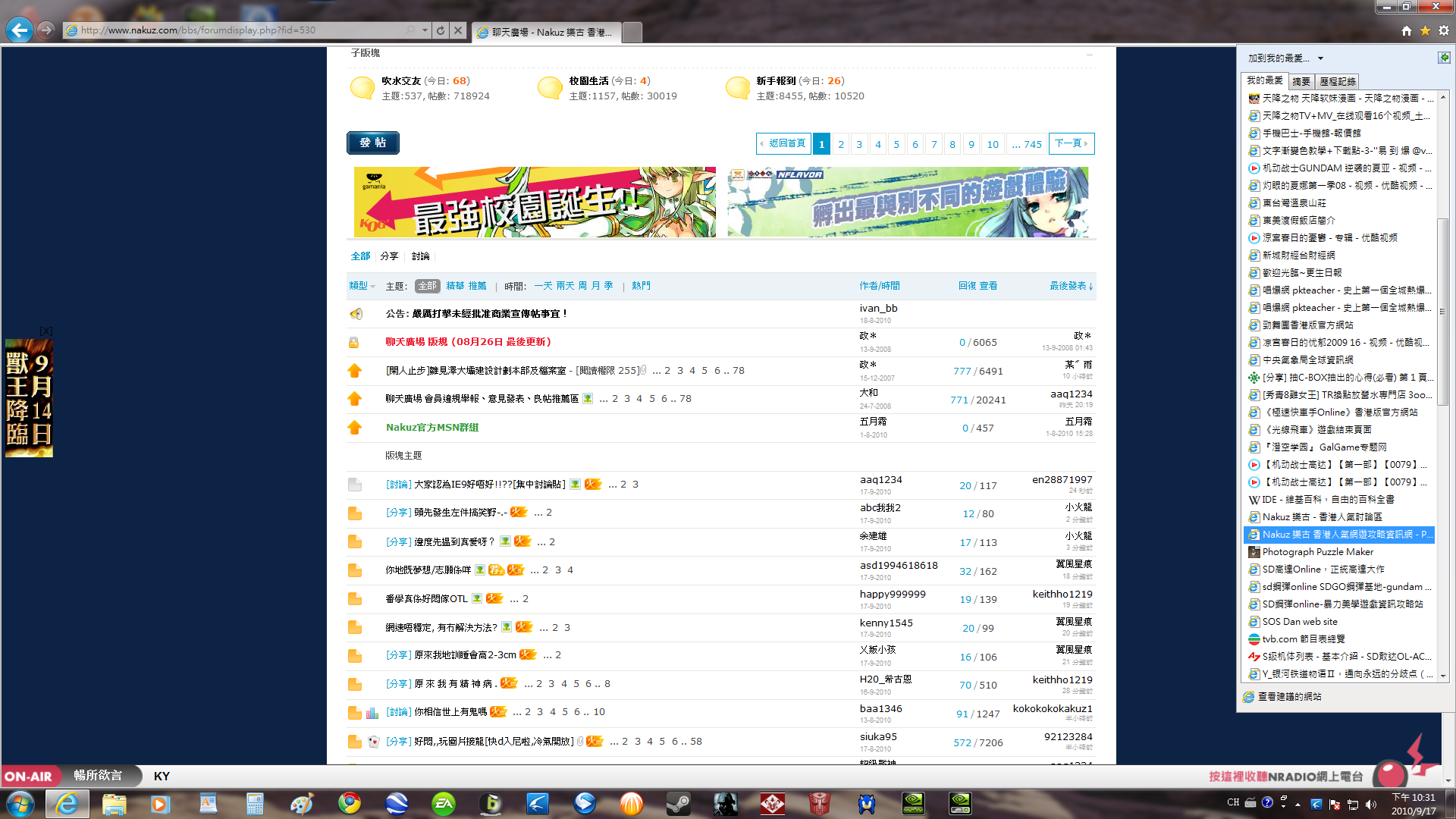
Task: Open the Favorites star icon
Action: 1425,31
